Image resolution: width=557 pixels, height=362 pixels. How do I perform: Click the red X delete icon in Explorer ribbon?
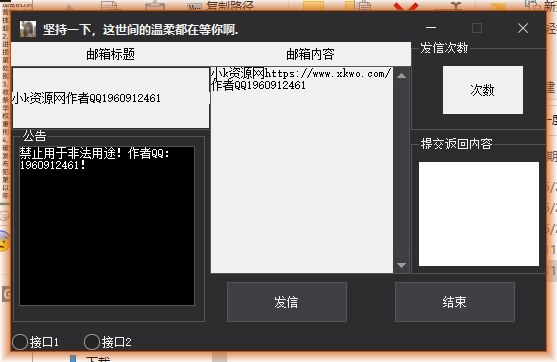click(406, 6)
